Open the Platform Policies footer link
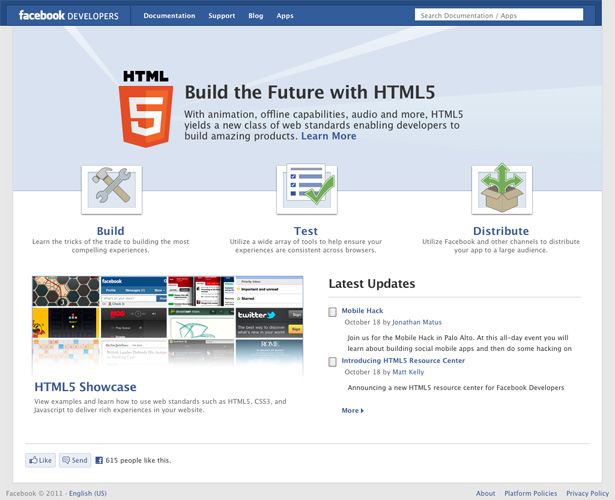 click(531, 493)
